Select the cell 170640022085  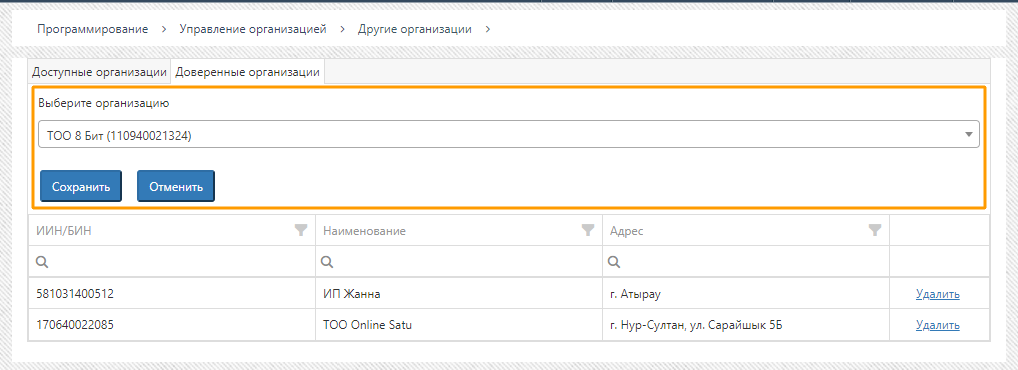171,325
